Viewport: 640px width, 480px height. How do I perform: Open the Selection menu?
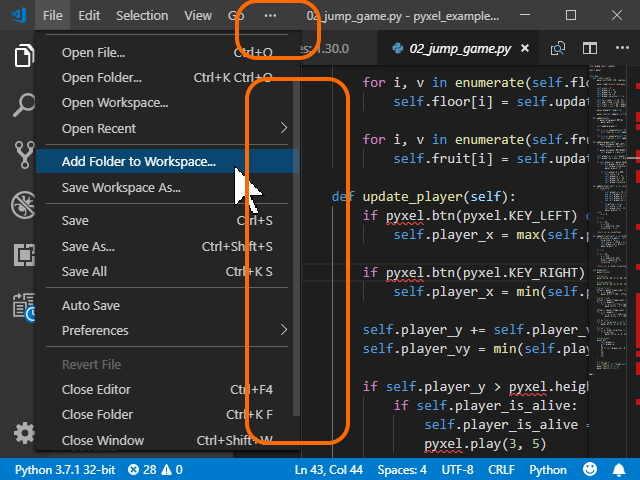pyautogui.click(x=142, y=16)
